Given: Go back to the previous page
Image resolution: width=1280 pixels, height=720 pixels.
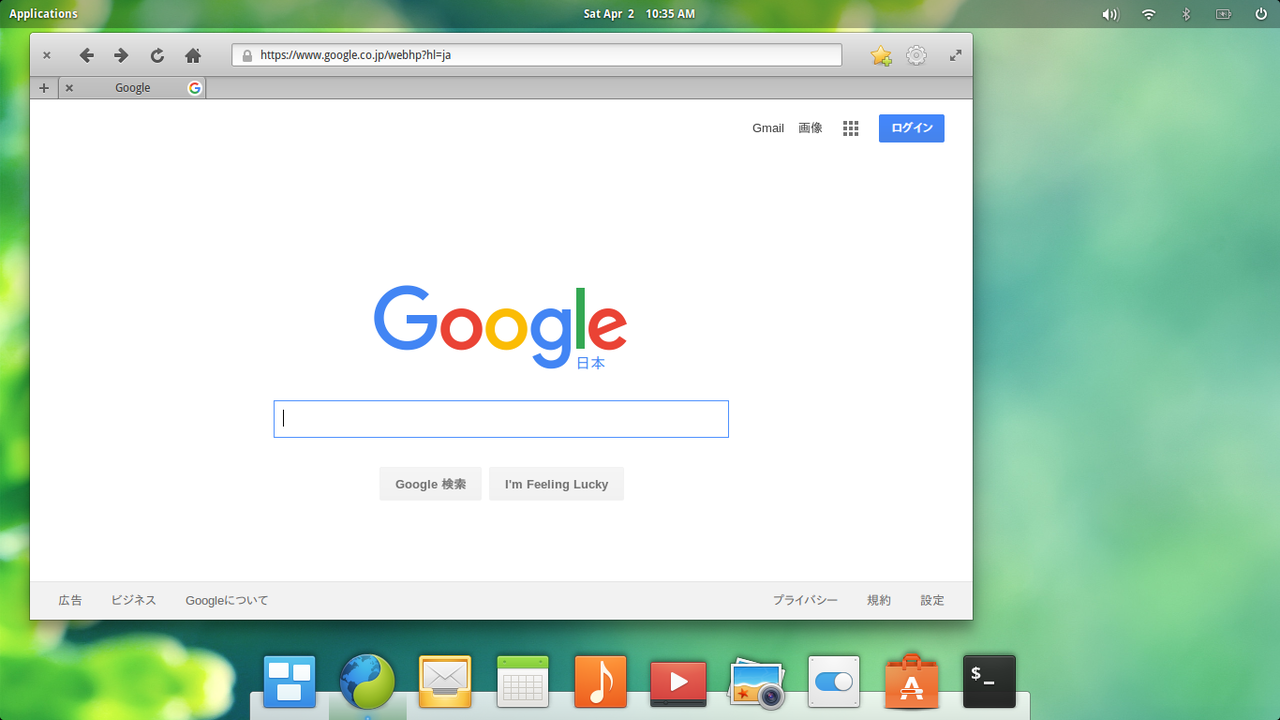Looking at the screenshot, I should 87,56.
